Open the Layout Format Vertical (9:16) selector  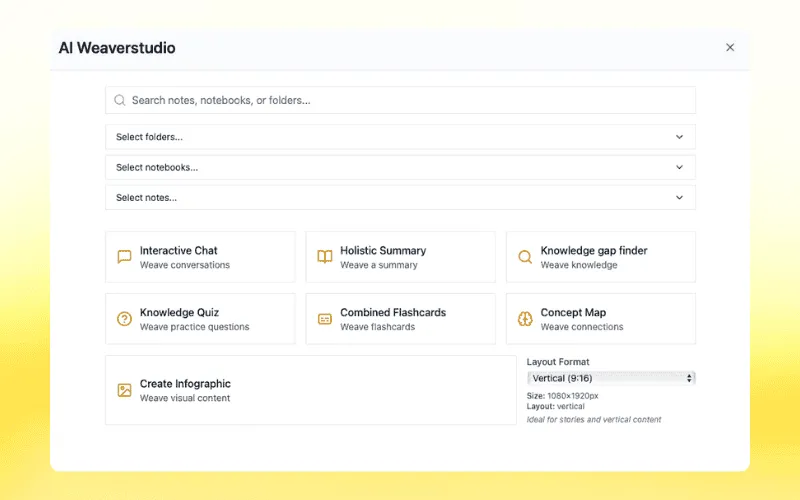point(611,378)
